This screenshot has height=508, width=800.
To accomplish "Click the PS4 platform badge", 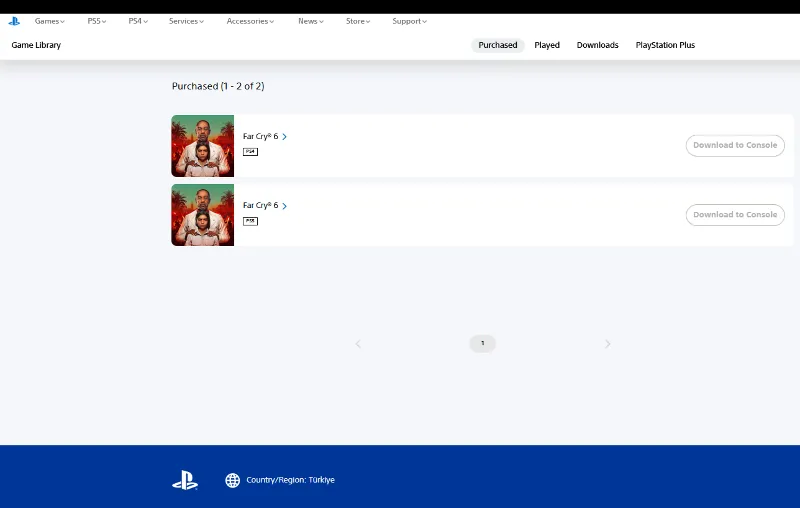I will (x=250, y=152).
